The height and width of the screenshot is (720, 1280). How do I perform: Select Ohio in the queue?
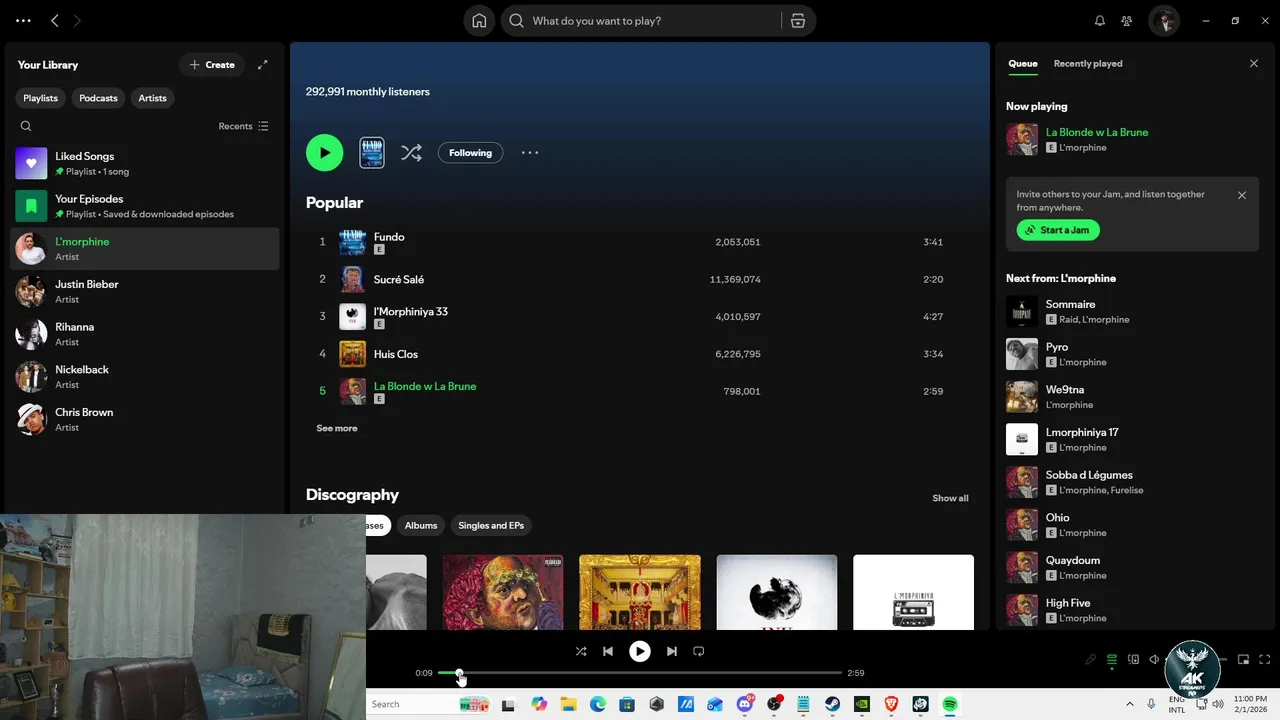1132,525
